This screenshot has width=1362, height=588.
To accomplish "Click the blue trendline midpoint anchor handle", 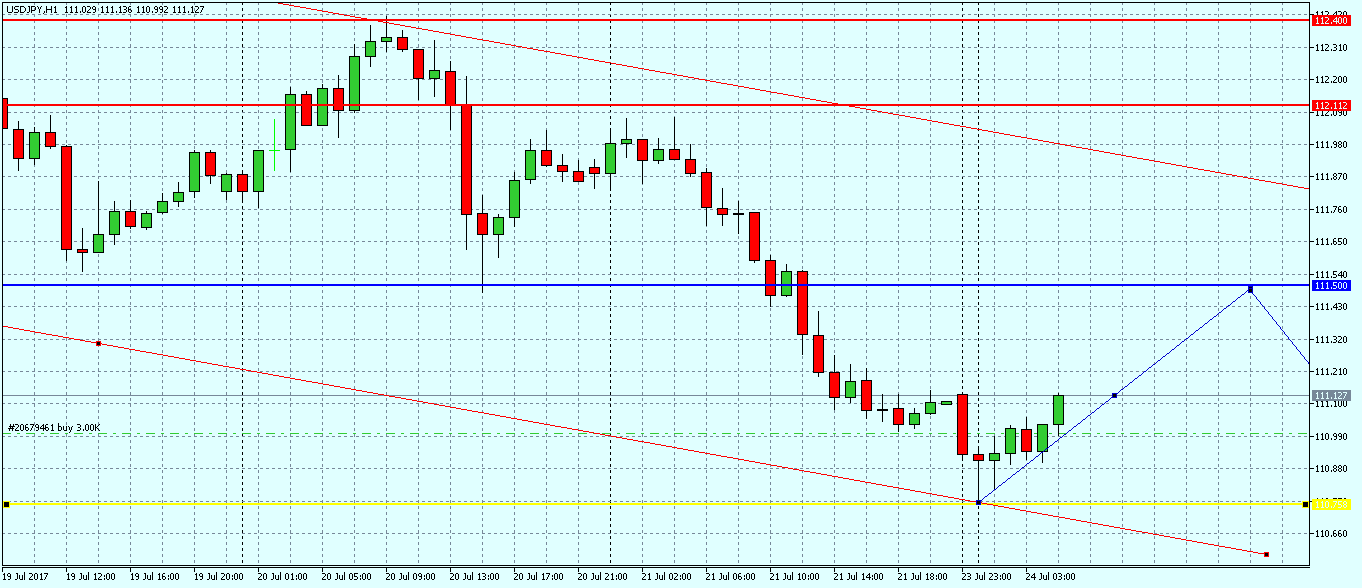I will pos(1114,396).
